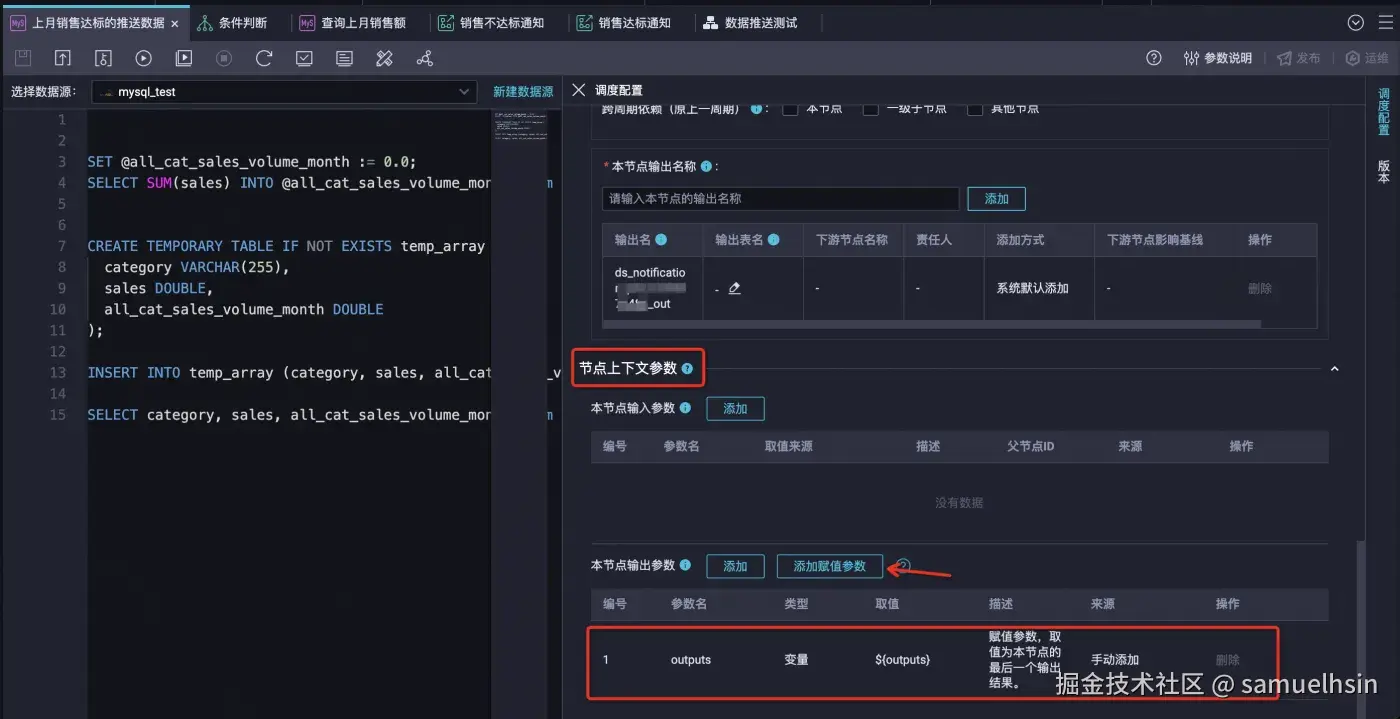Open the 调度配置 side tab

pos(1383,112)
